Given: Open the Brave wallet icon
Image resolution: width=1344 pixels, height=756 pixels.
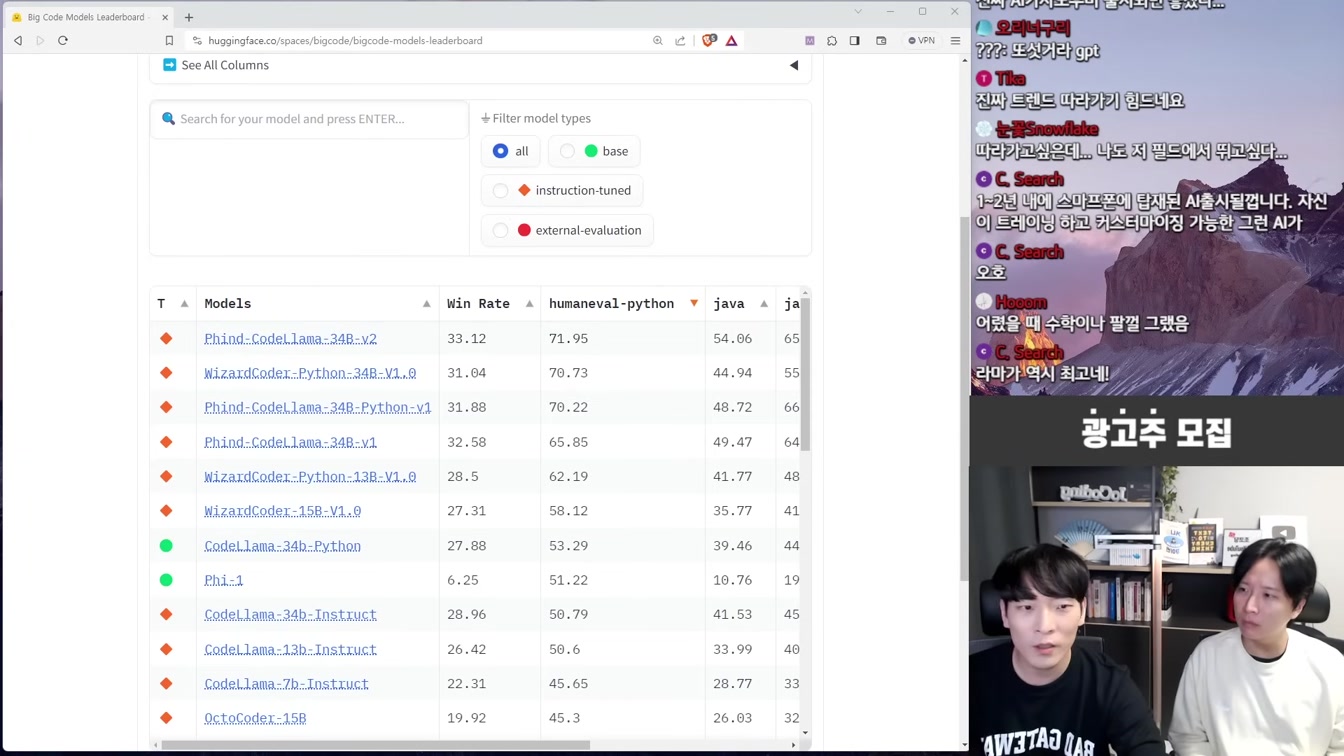Looking at the screenshot, I should coord(881,41).
